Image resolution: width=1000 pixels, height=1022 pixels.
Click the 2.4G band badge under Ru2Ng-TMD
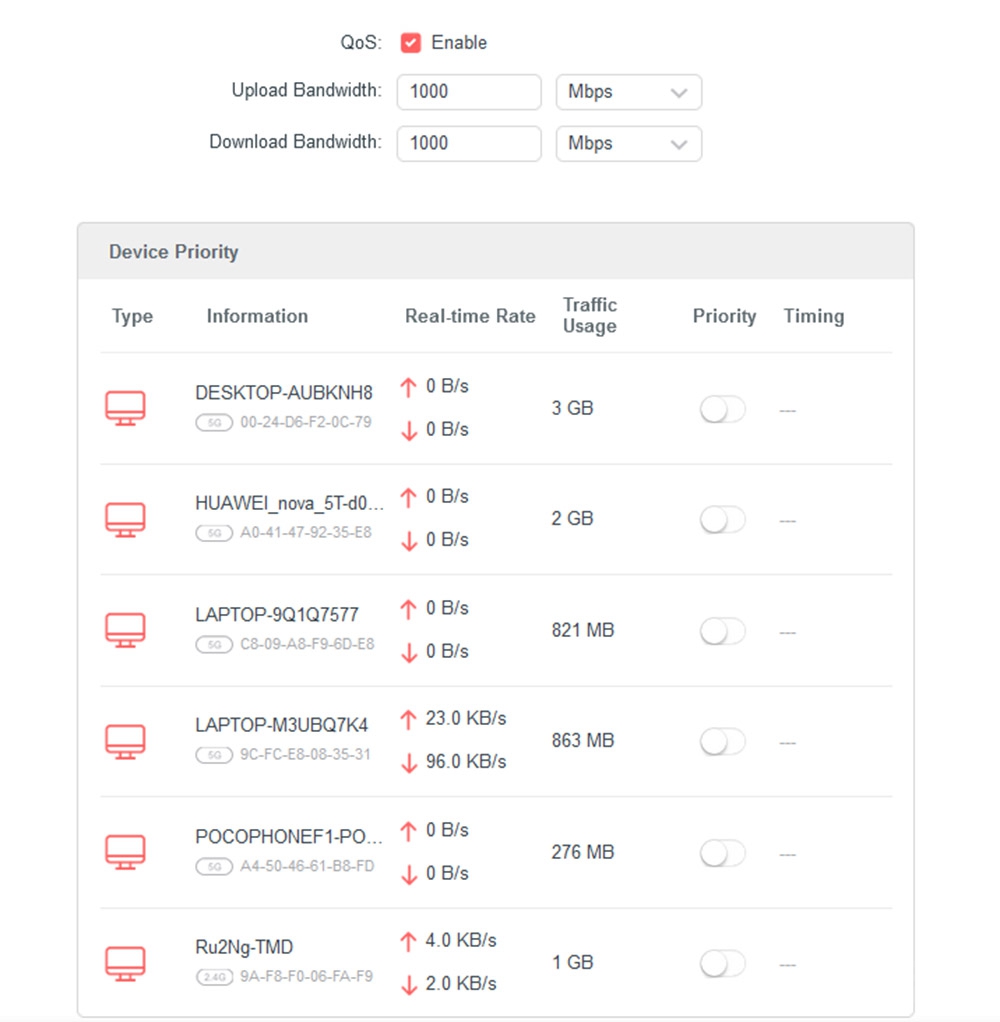coord(214,977)
